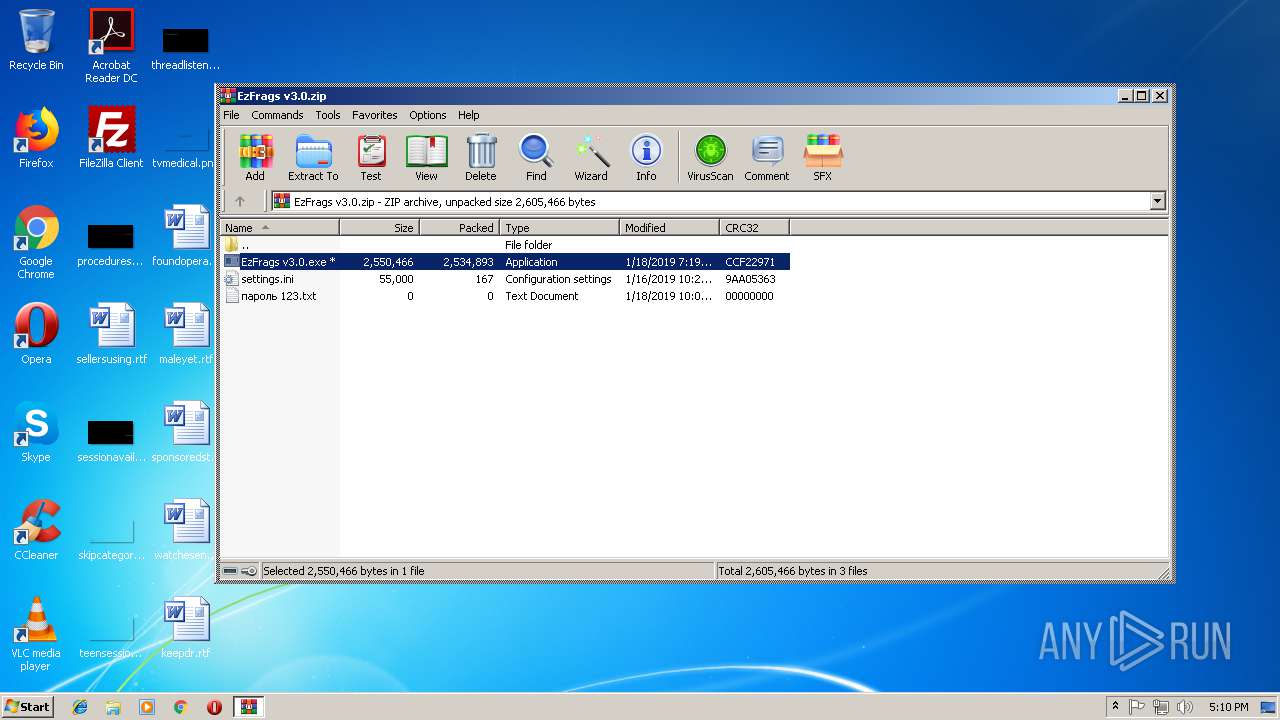Open the Options menu
The height and width of the screenshot is (720, 1280).
coord(428,115)
